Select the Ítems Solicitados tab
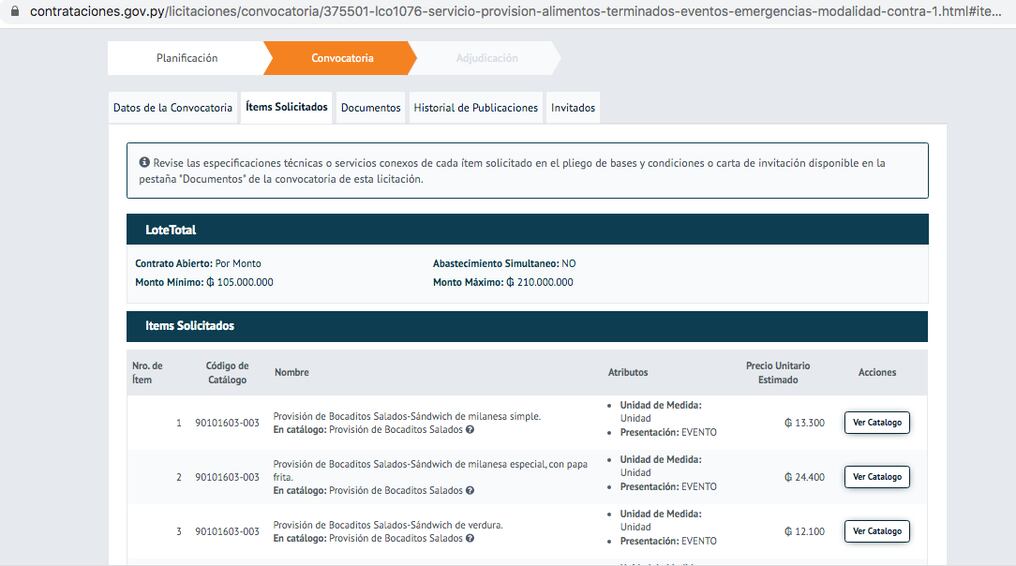This screenshot has width=1016, height=566. click(x=286, y=107)
